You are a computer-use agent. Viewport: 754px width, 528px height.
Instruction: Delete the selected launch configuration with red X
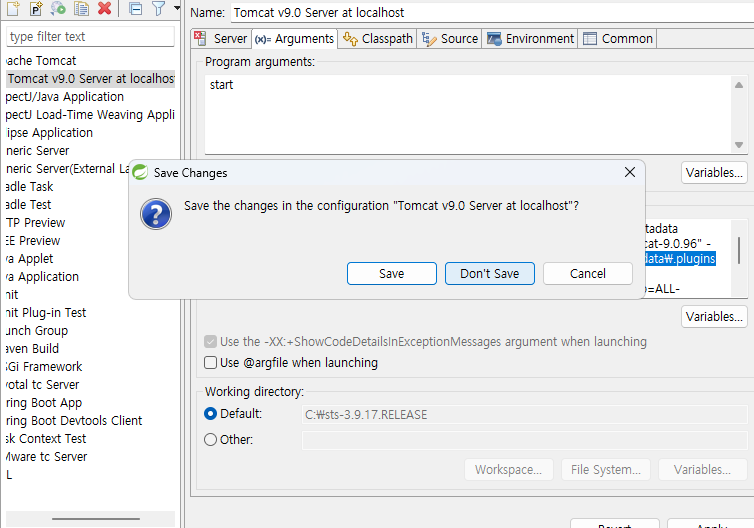(104, 8)
